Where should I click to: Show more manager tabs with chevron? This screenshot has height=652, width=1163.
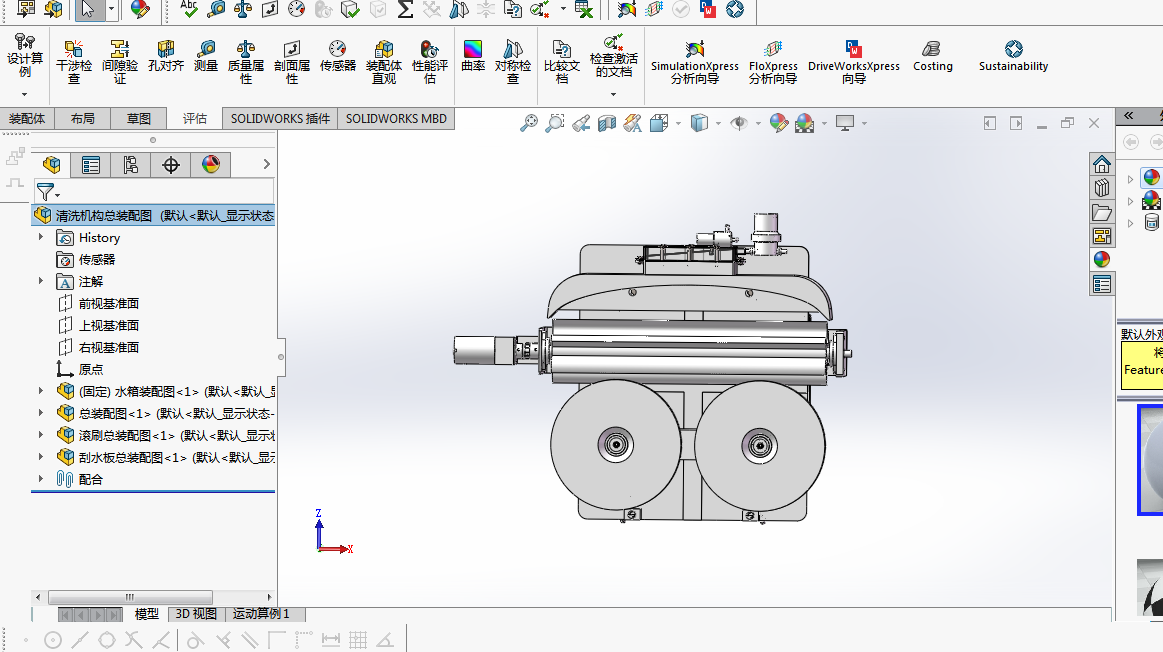[266, 164]
